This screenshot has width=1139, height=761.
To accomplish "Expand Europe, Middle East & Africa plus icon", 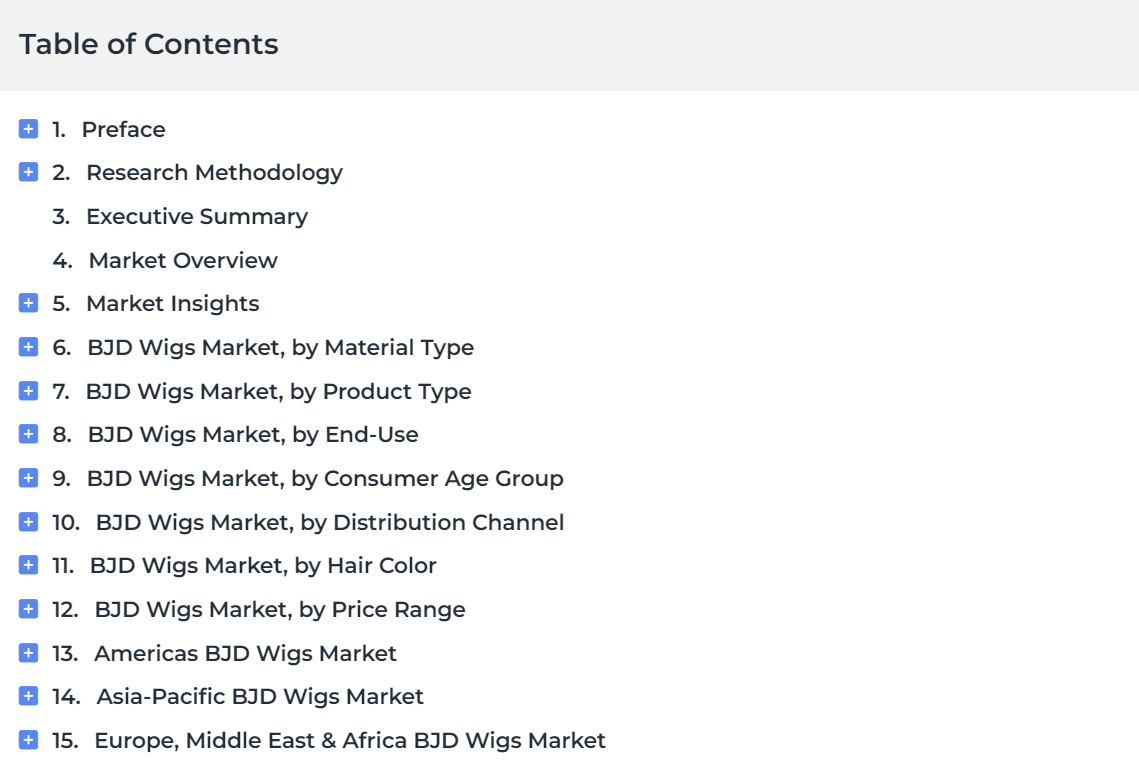I will (x=28, y=740).
